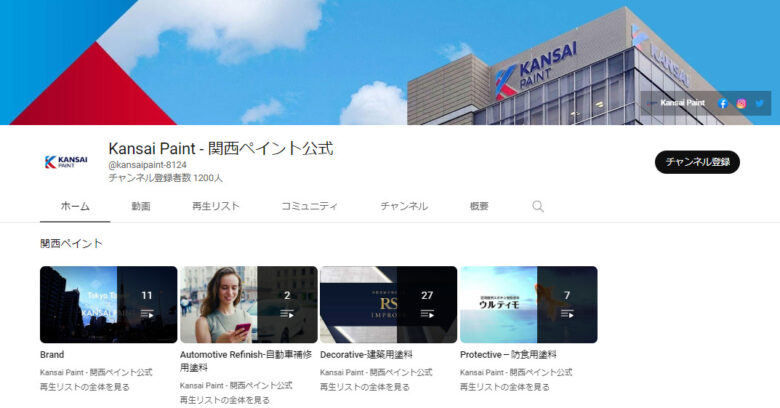Open the Brand playlist title
This screenshot has height=408, width=780.
point(52,355)
